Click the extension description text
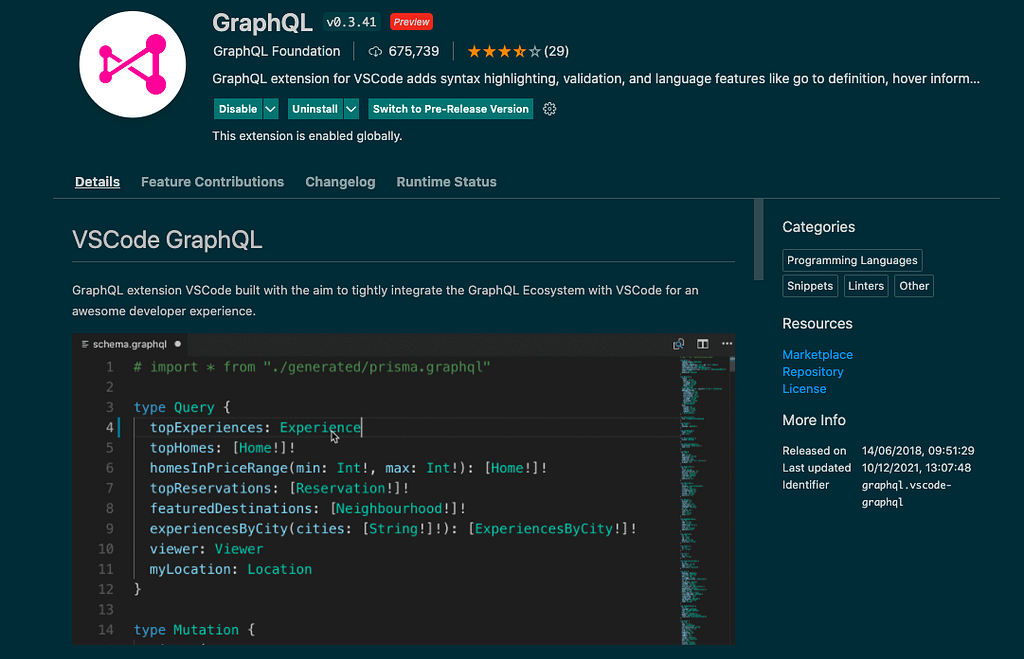1024x659 pixels. point(596,78)
